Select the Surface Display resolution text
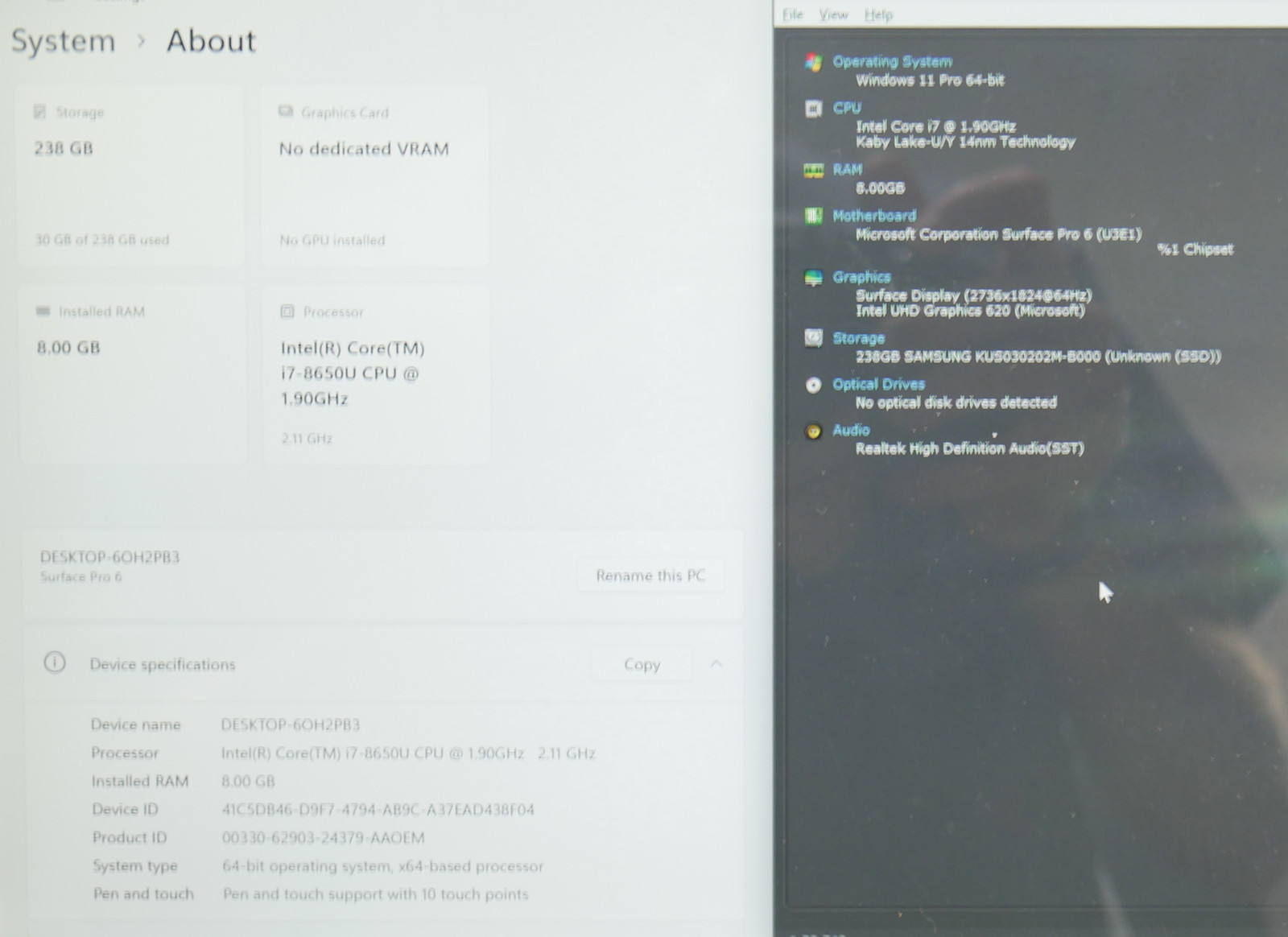This screenshot has height=937, width=1288. pos(973,295)
